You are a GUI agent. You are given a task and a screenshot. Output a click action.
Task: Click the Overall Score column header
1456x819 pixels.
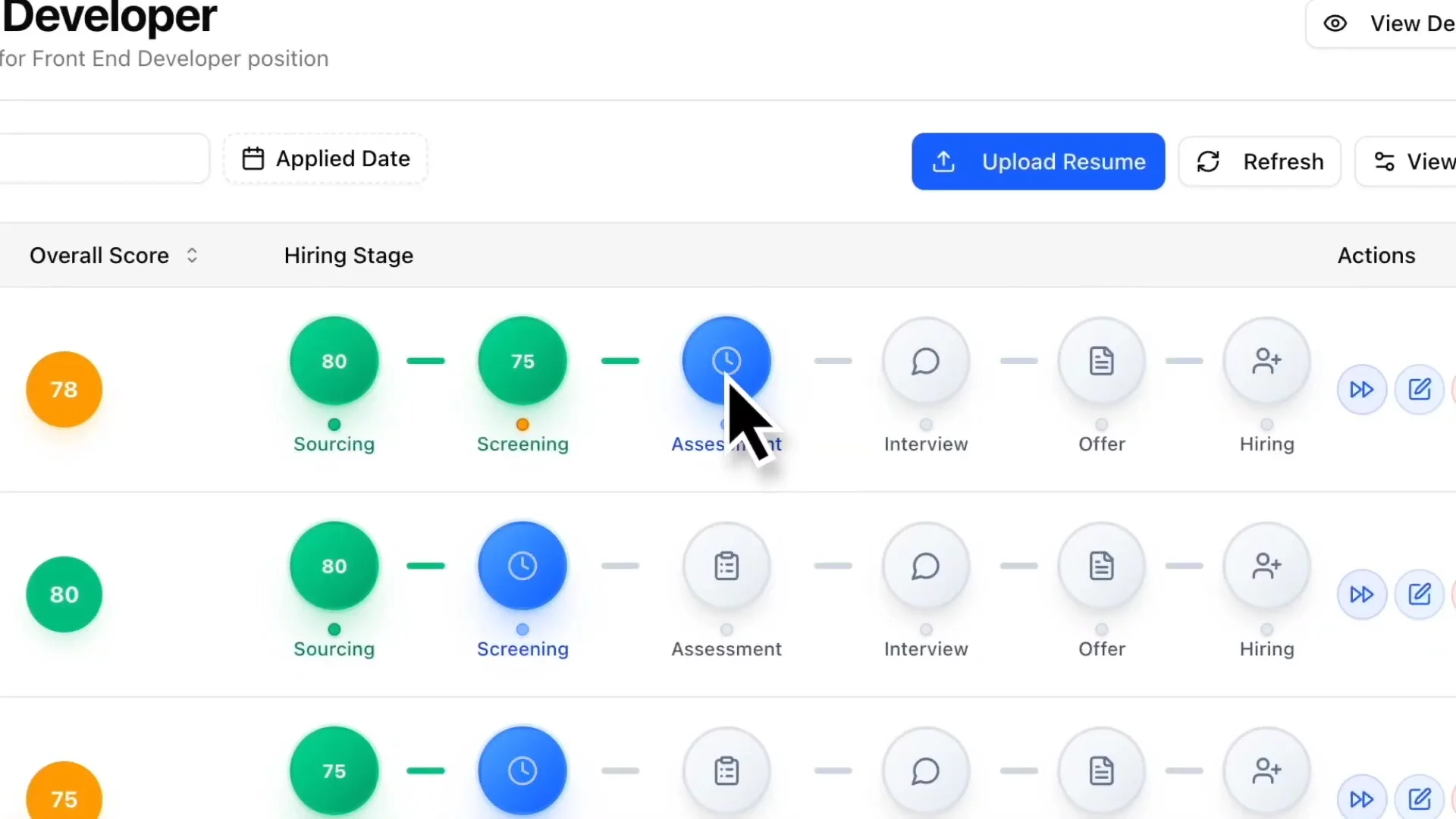coord(99,256)
